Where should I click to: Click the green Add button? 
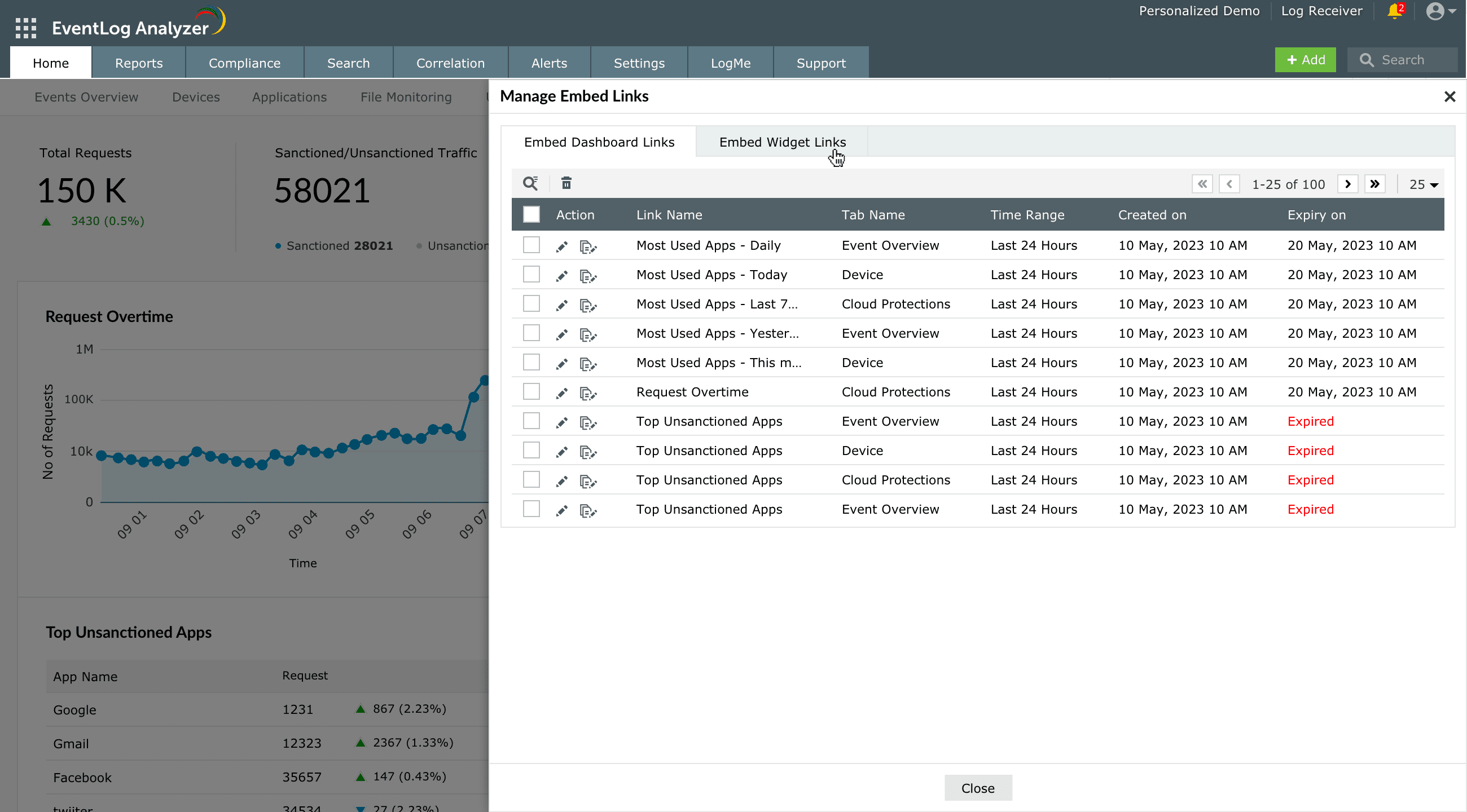[x=1305, y=60]
